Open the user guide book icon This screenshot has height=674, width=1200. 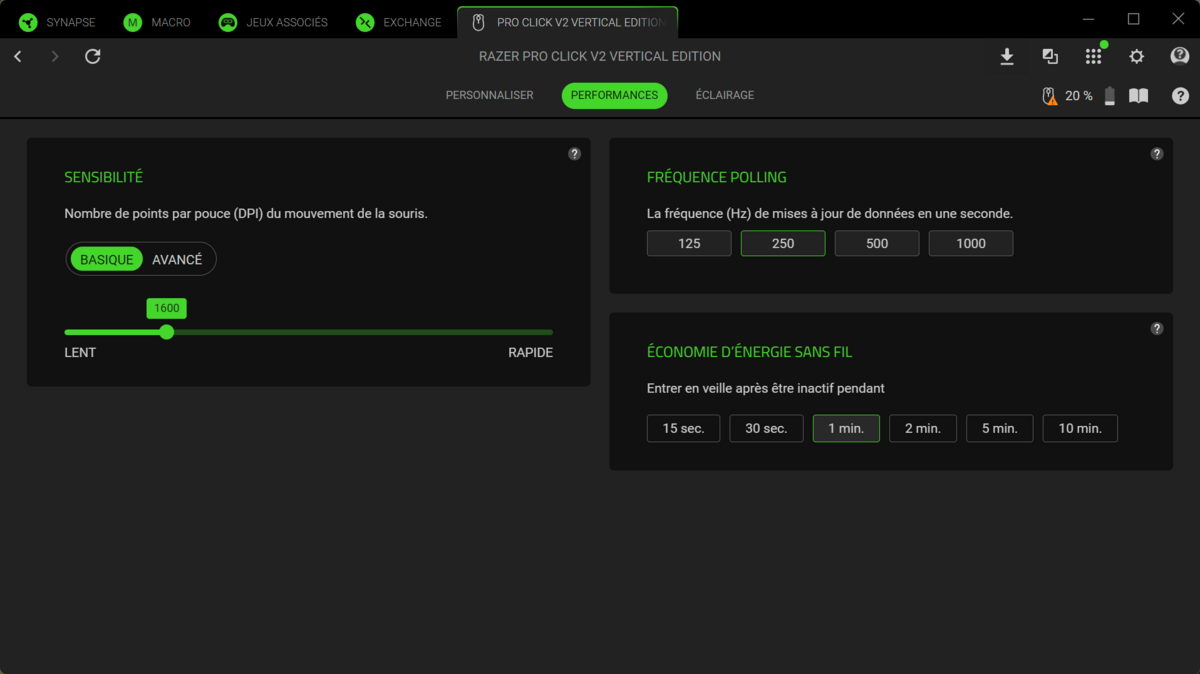1138,96
